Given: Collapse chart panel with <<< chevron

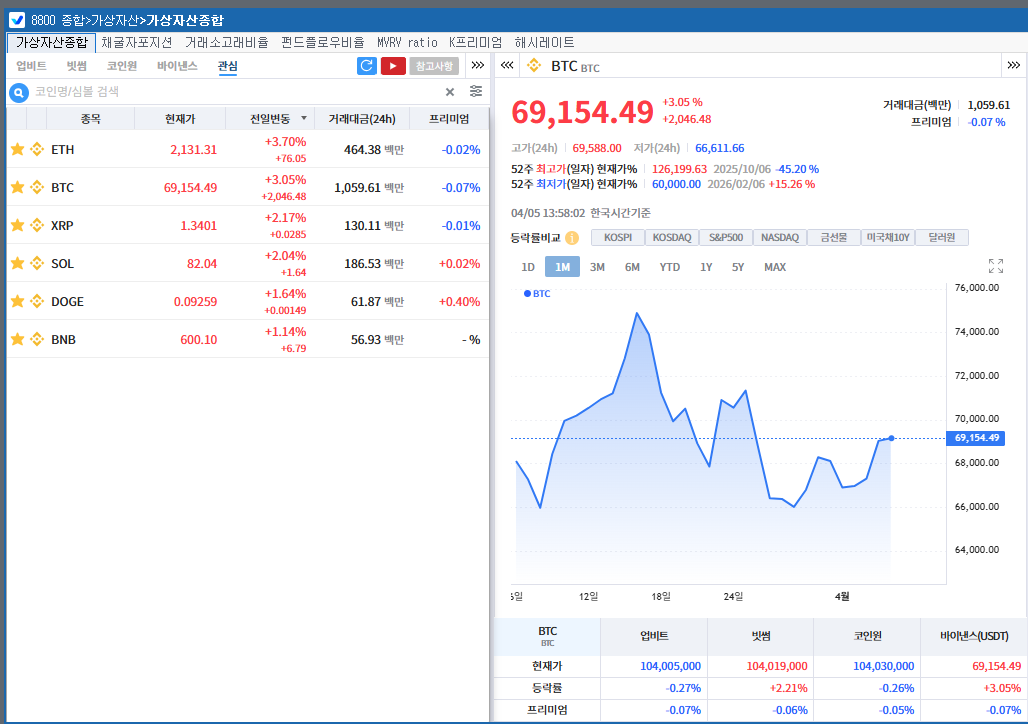Looking at the screenshot, I should (507, 66).
